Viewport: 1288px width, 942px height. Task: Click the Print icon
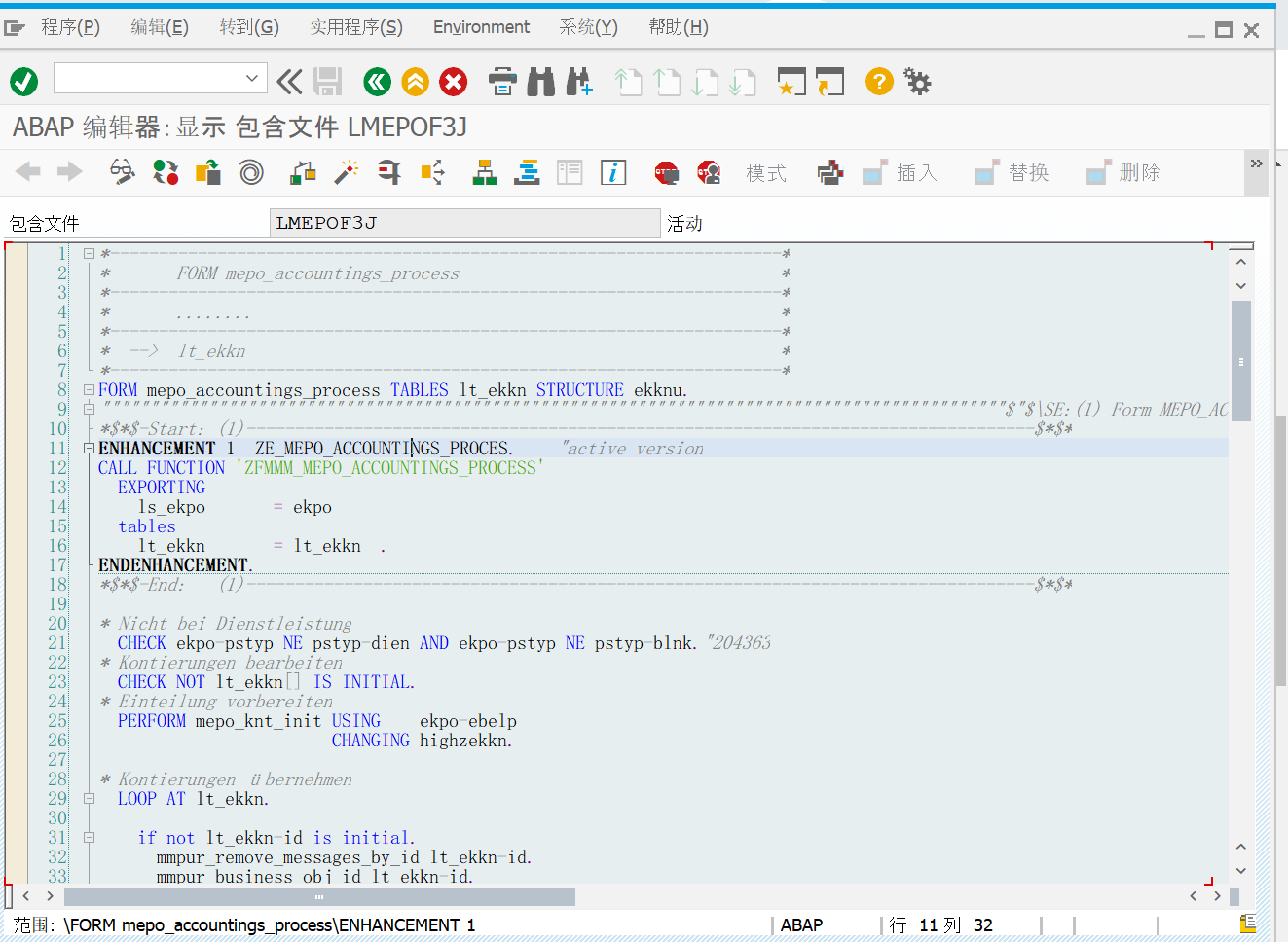tap(502, 82)
